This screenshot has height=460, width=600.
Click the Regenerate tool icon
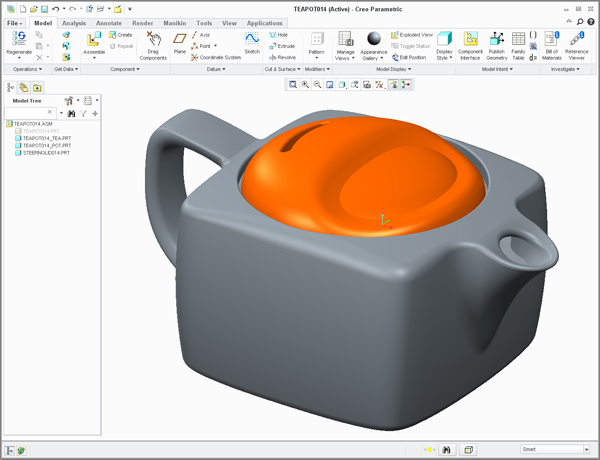(x=18, y=41)
